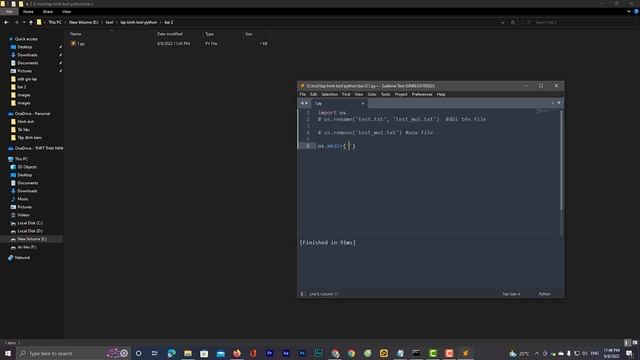
Task: Select Network in navigation pane
Action: [x=22, y=258]
